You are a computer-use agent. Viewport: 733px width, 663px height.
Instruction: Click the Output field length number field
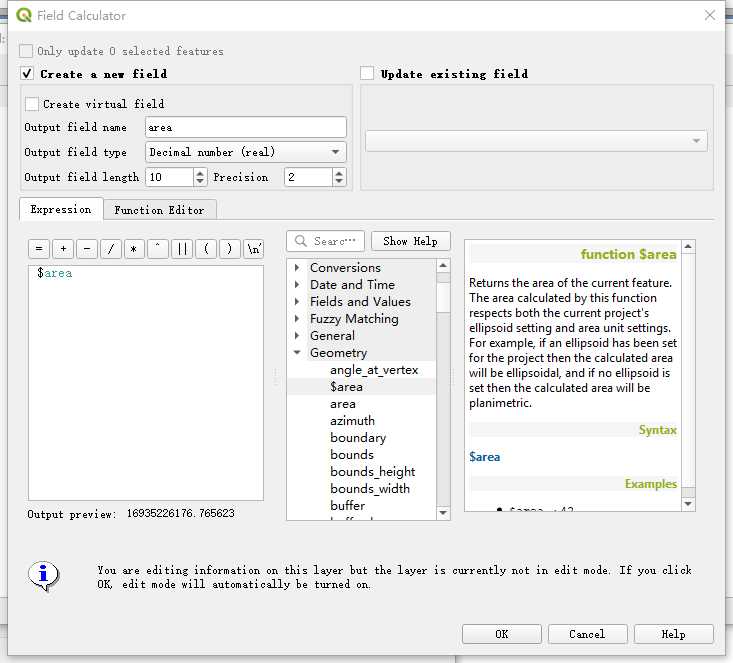[169, 177]
